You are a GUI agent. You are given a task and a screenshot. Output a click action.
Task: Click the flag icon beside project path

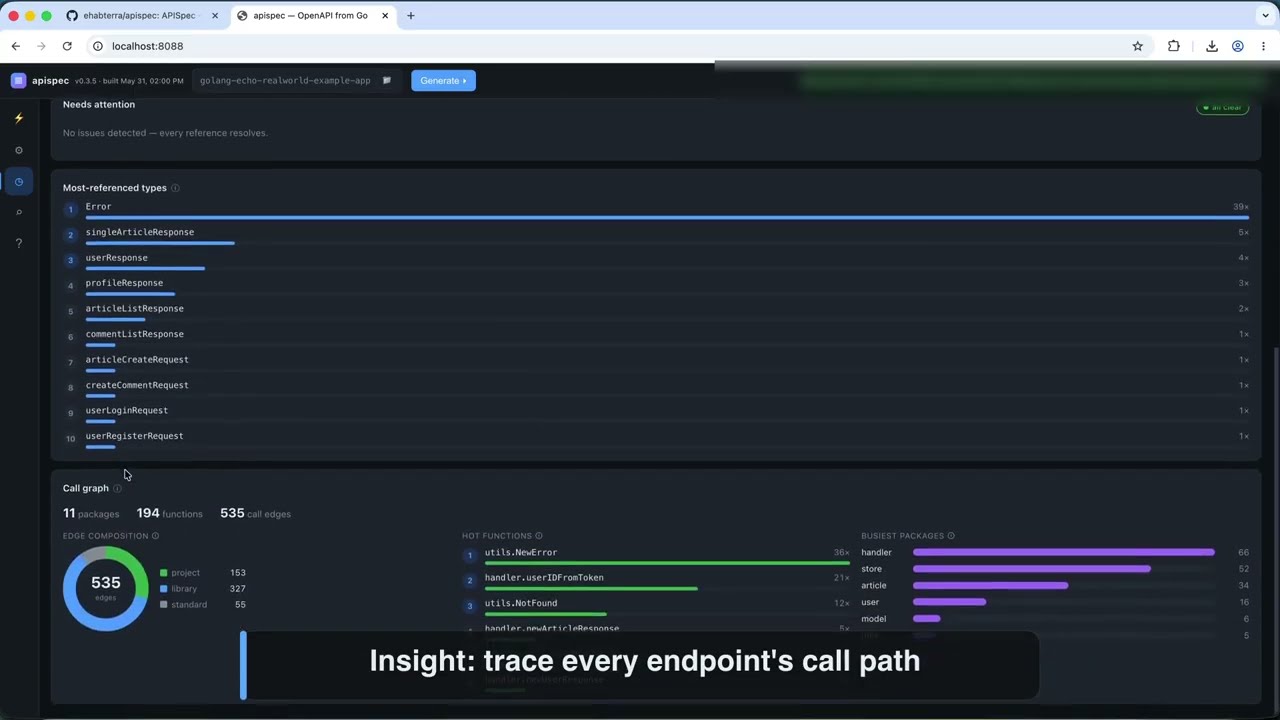point(387,80)
